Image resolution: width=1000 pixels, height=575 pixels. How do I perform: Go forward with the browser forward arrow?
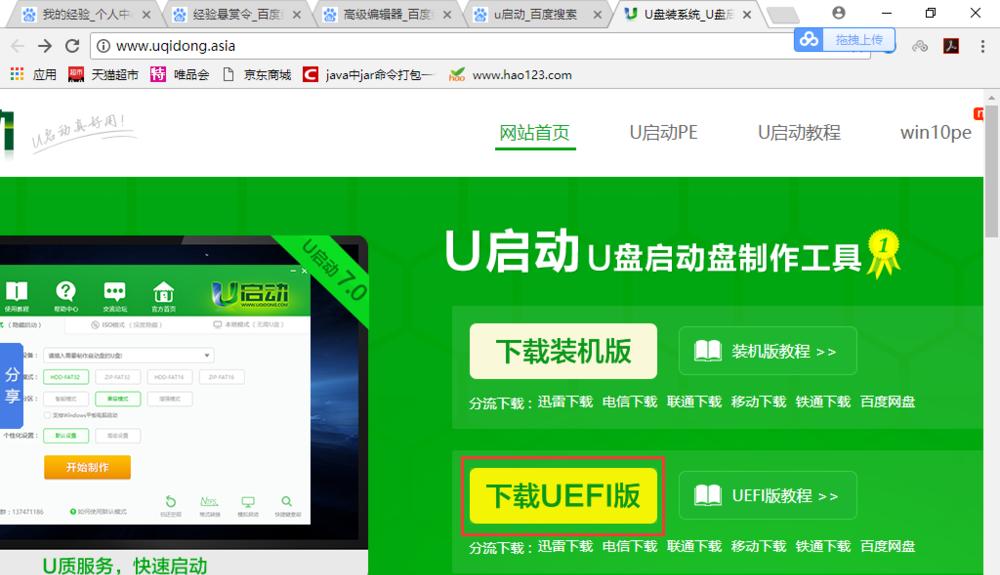click(45, 46)
